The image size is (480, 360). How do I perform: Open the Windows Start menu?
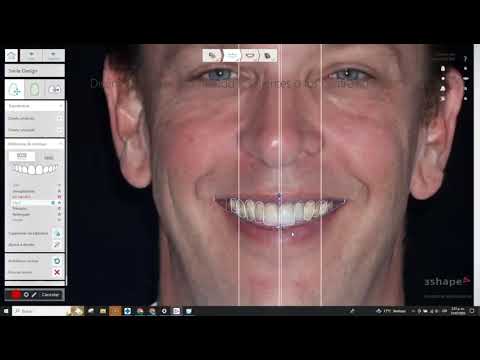coord(6,311)
